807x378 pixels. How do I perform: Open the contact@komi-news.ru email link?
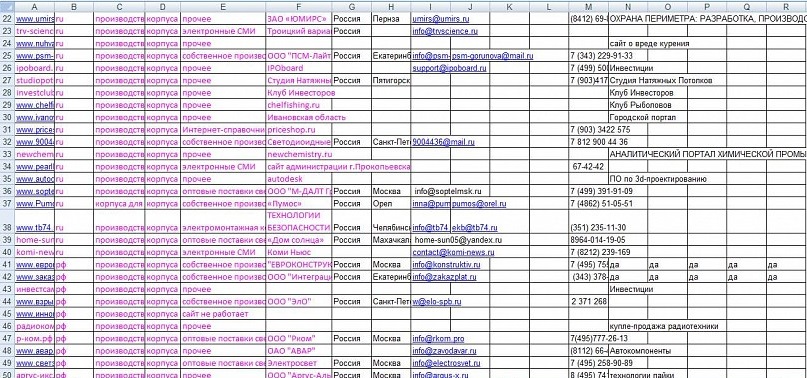(453, 252)
